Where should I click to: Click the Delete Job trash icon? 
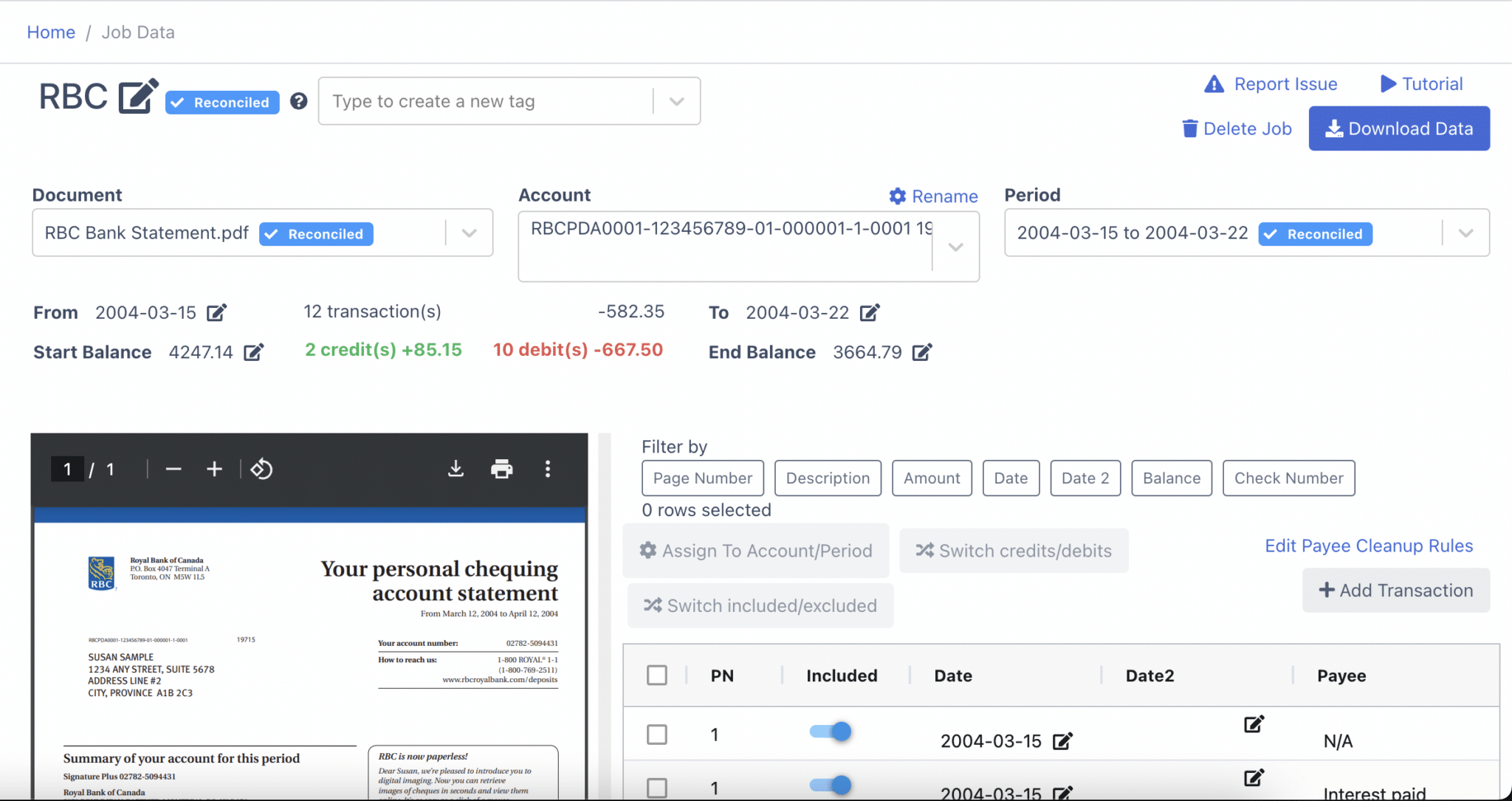[x=1190, y=128]
